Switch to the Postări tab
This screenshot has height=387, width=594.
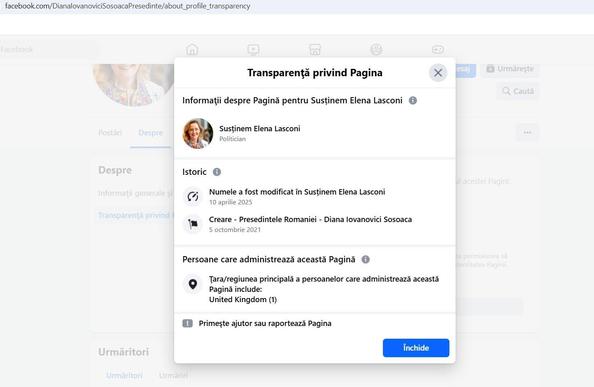click(110, 133)
